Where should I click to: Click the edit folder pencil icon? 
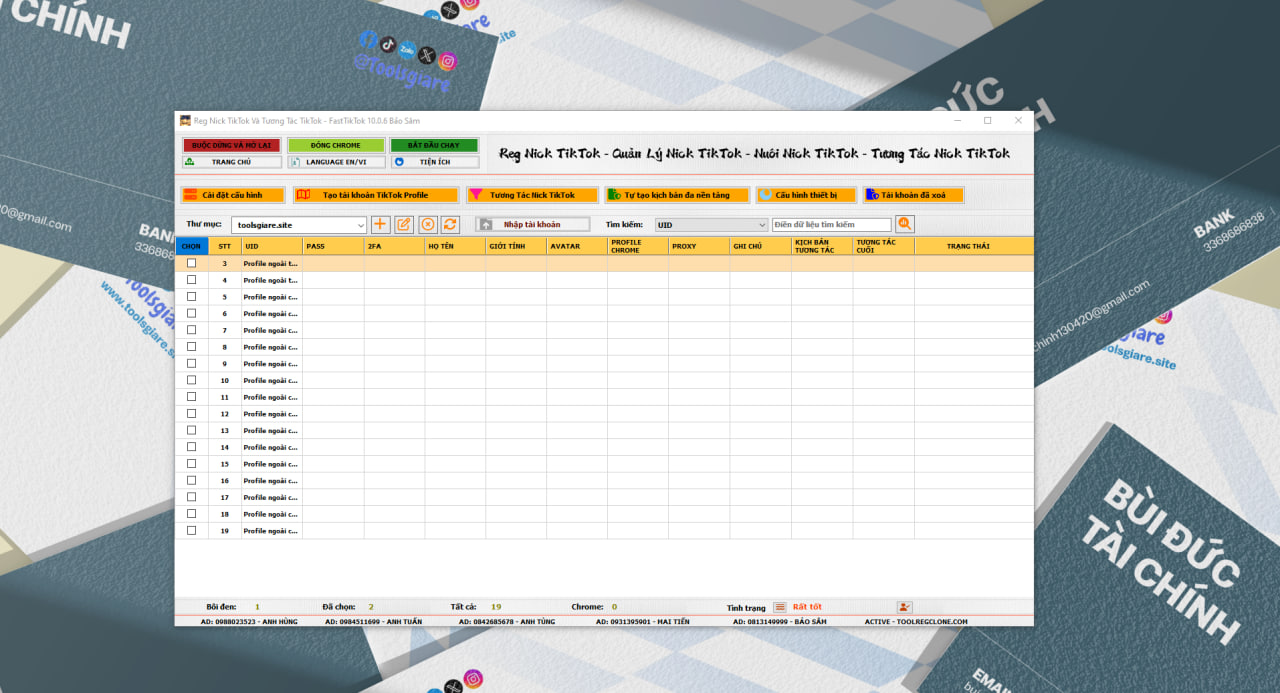404,225
